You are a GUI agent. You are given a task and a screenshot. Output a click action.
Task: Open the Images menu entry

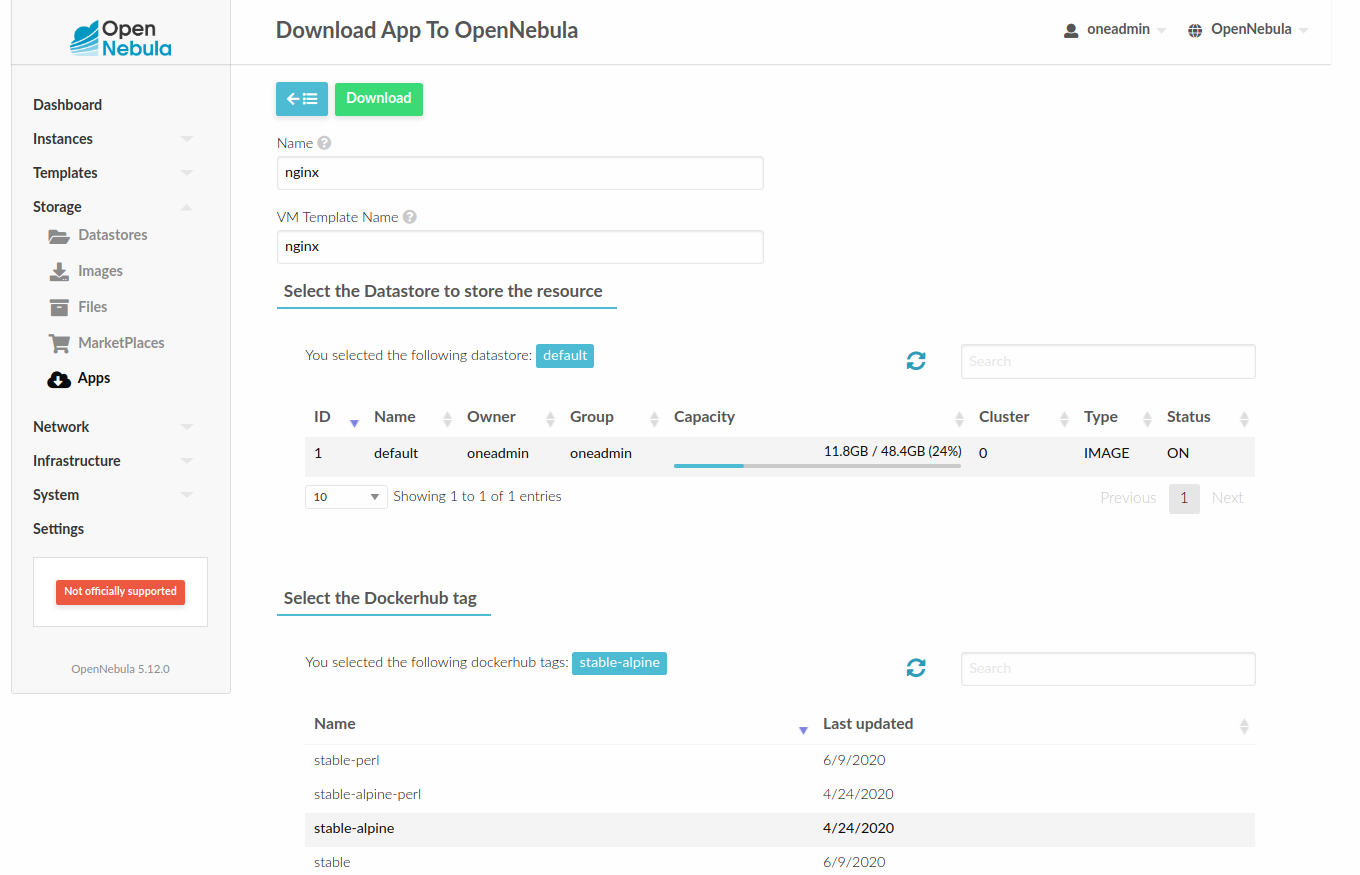(x=100, y=271)
